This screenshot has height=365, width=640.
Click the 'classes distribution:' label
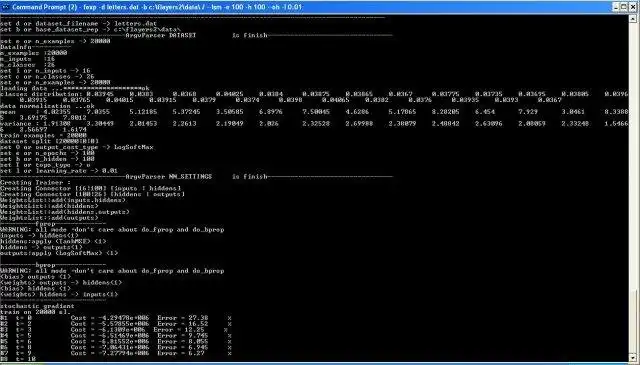pos(41,94)
